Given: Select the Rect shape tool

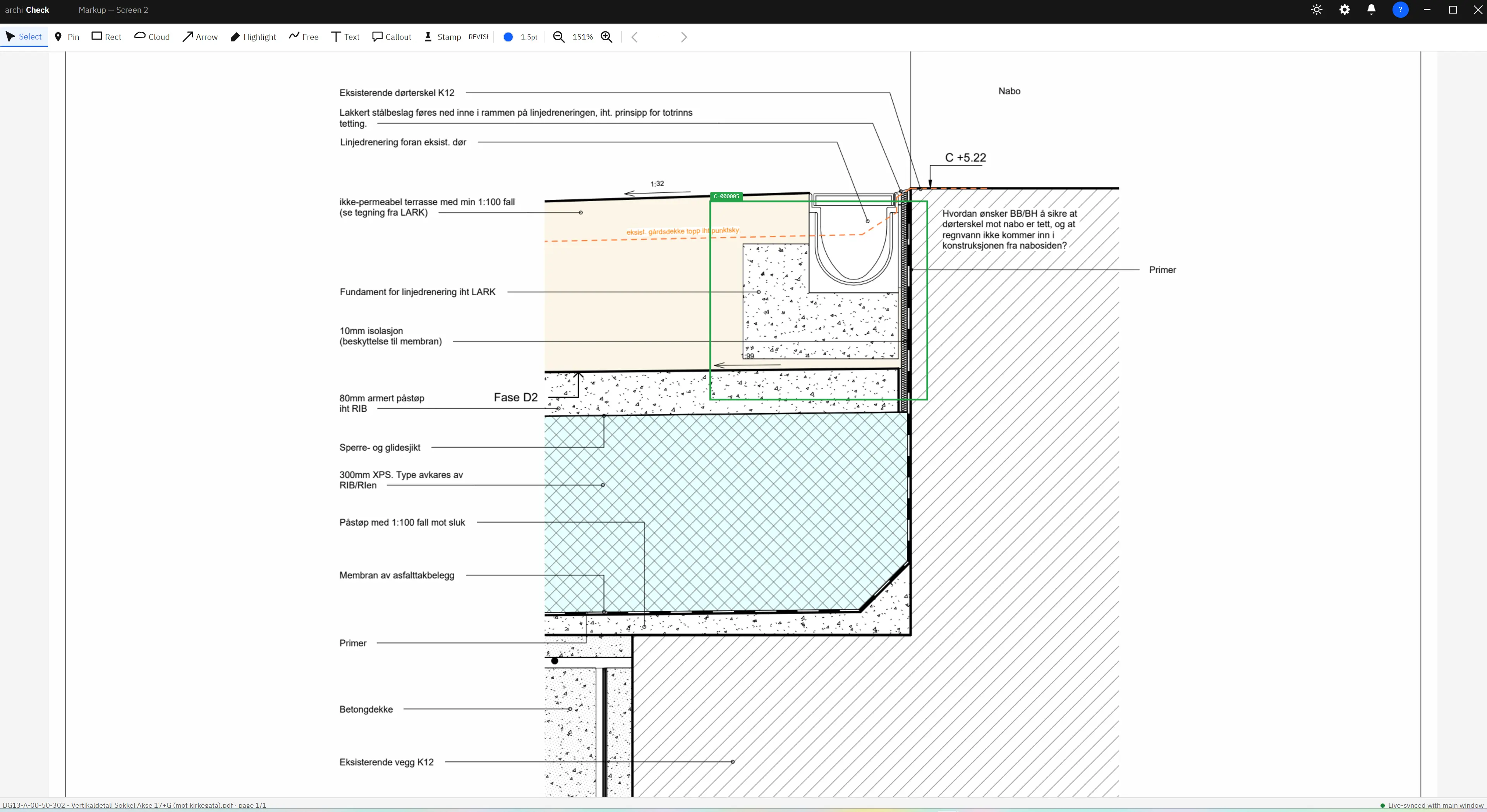Looking at the screenshot, I should (107, 37).
